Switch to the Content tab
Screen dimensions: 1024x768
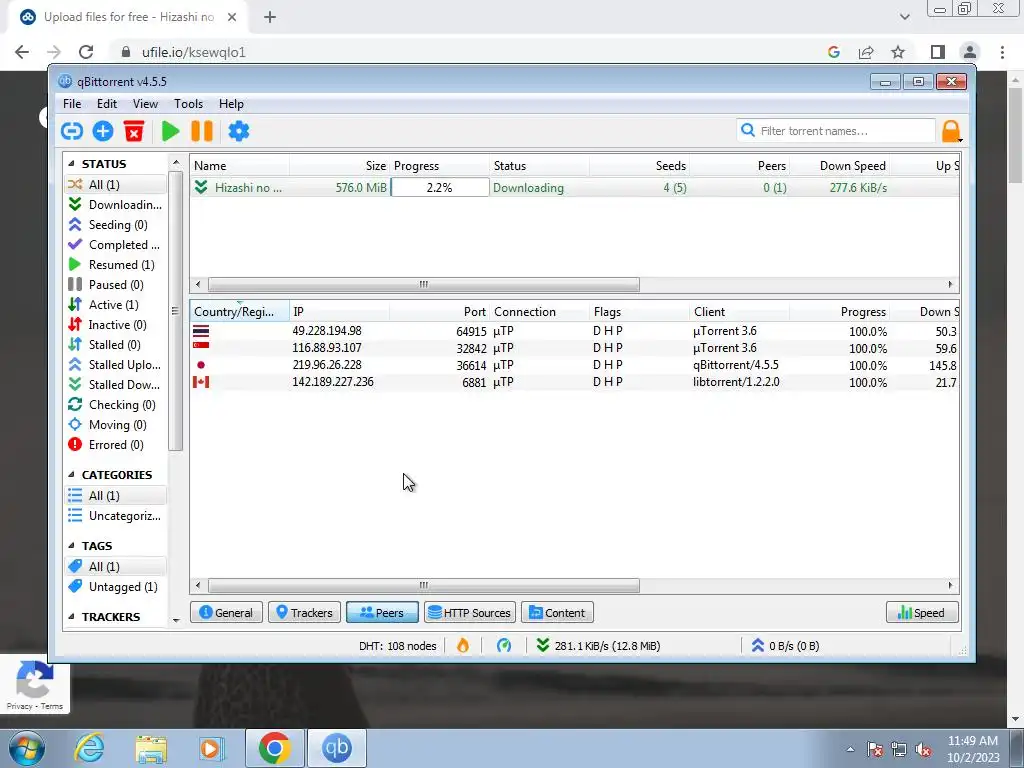[x=557, y=613]
